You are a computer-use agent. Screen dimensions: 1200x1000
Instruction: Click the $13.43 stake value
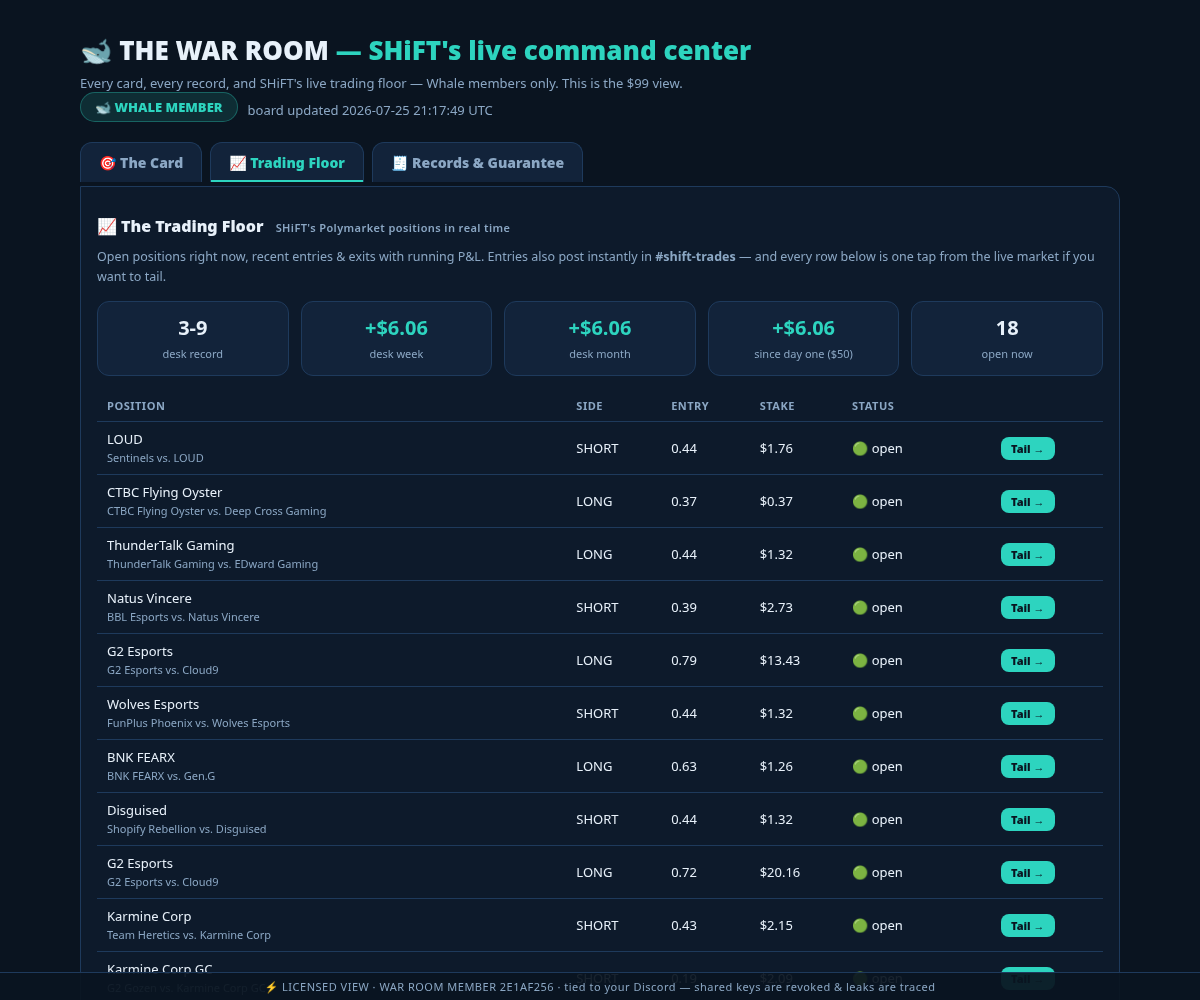click(x=780, y=660)
